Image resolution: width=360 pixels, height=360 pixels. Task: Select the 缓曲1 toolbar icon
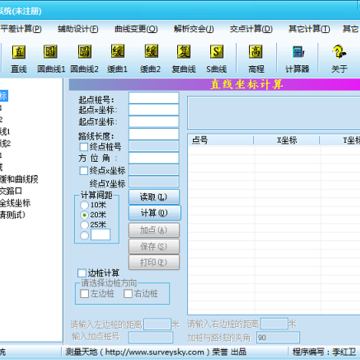pos(117,58)
